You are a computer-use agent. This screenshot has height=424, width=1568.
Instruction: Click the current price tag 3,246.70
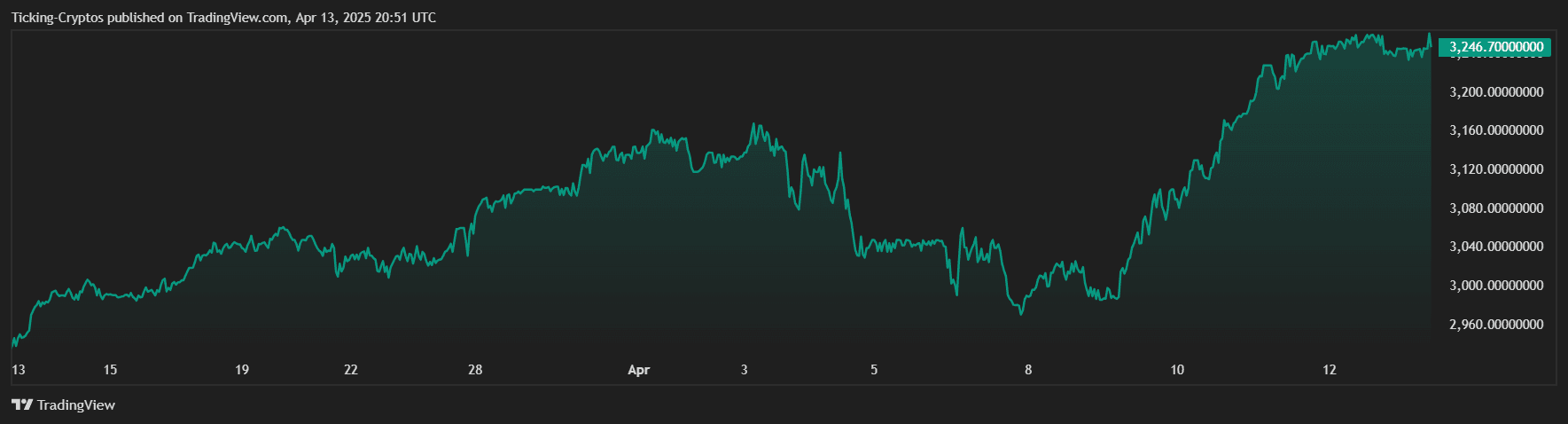(x=1495, y=47)
